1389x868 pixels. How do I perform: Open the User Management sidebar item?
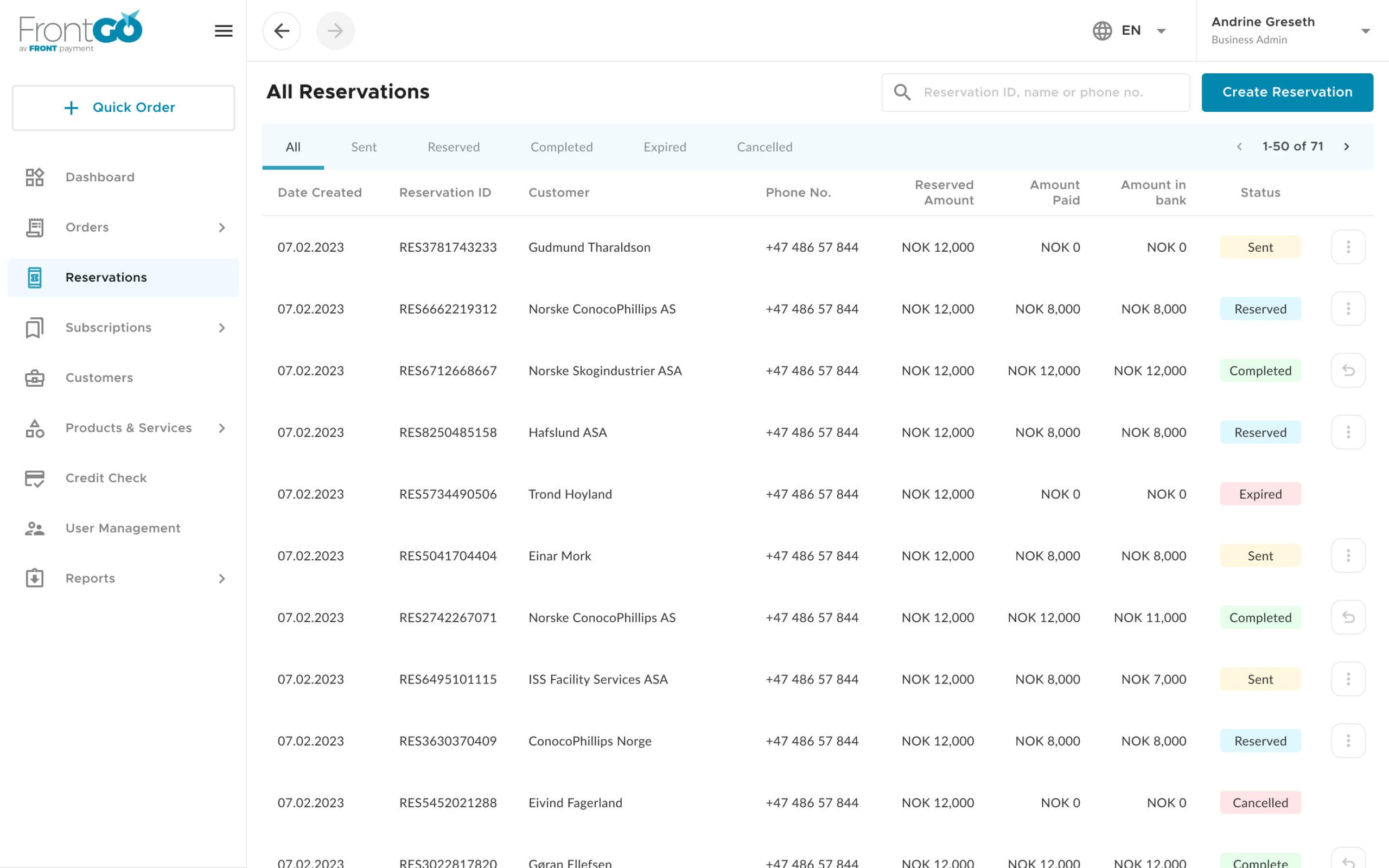pos(122,527)
